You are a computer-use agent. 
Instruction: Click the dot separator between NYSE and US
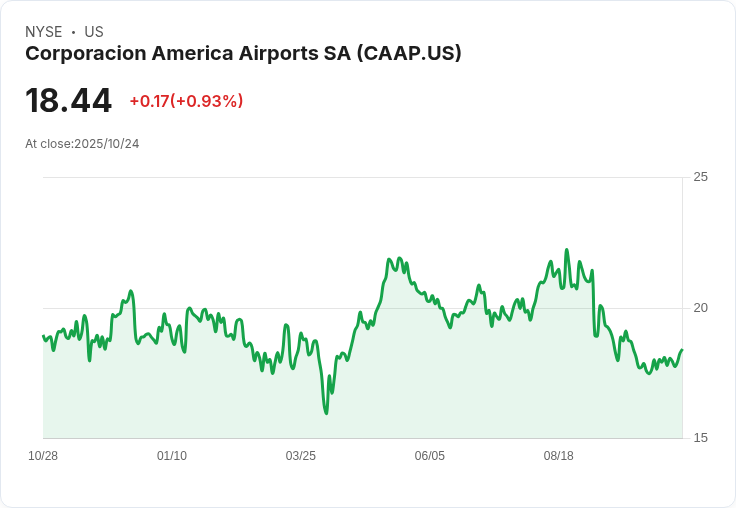click(73, 32)
